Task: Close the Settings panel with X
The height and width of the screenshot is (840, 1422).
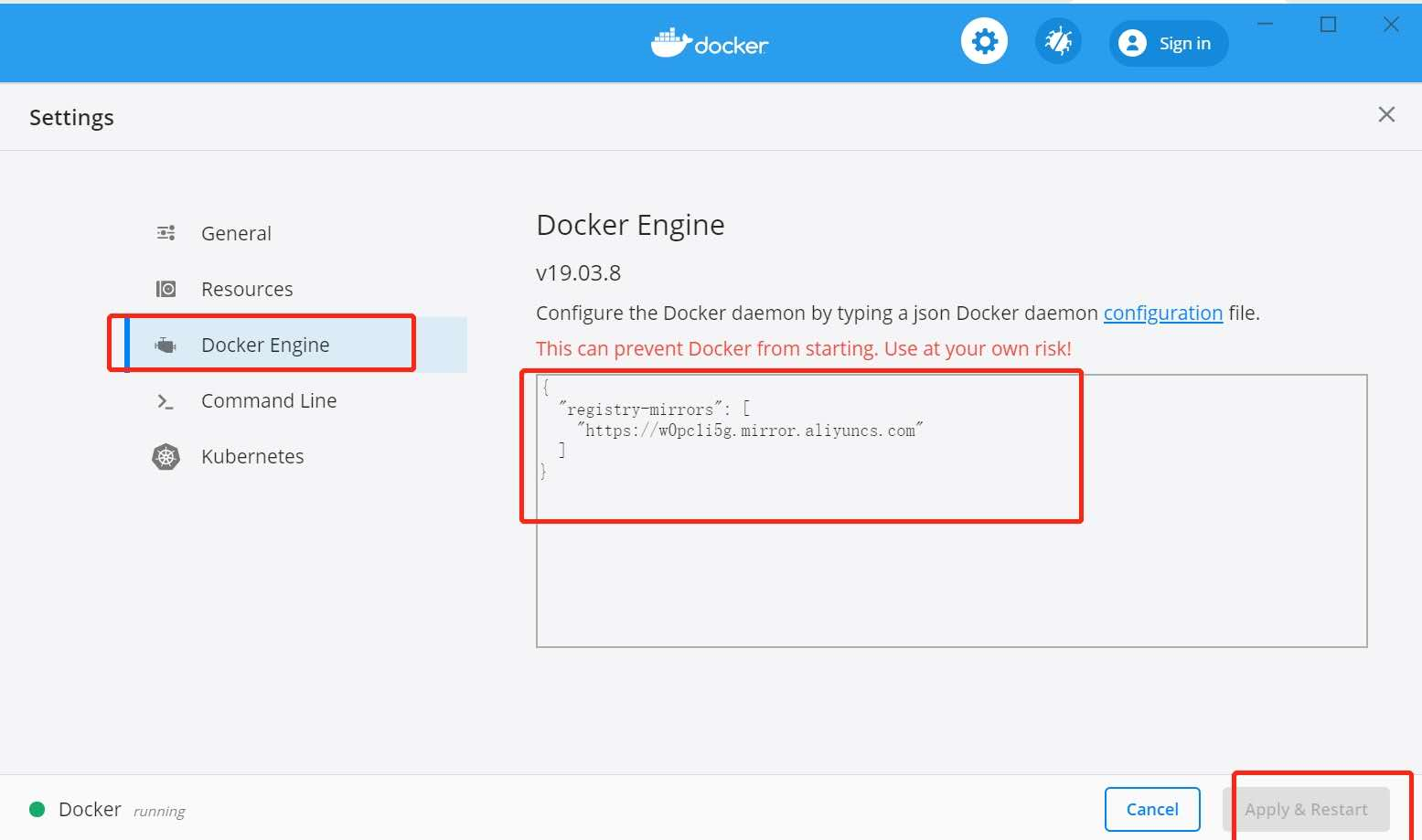Action: click(x=1386, y=114)
